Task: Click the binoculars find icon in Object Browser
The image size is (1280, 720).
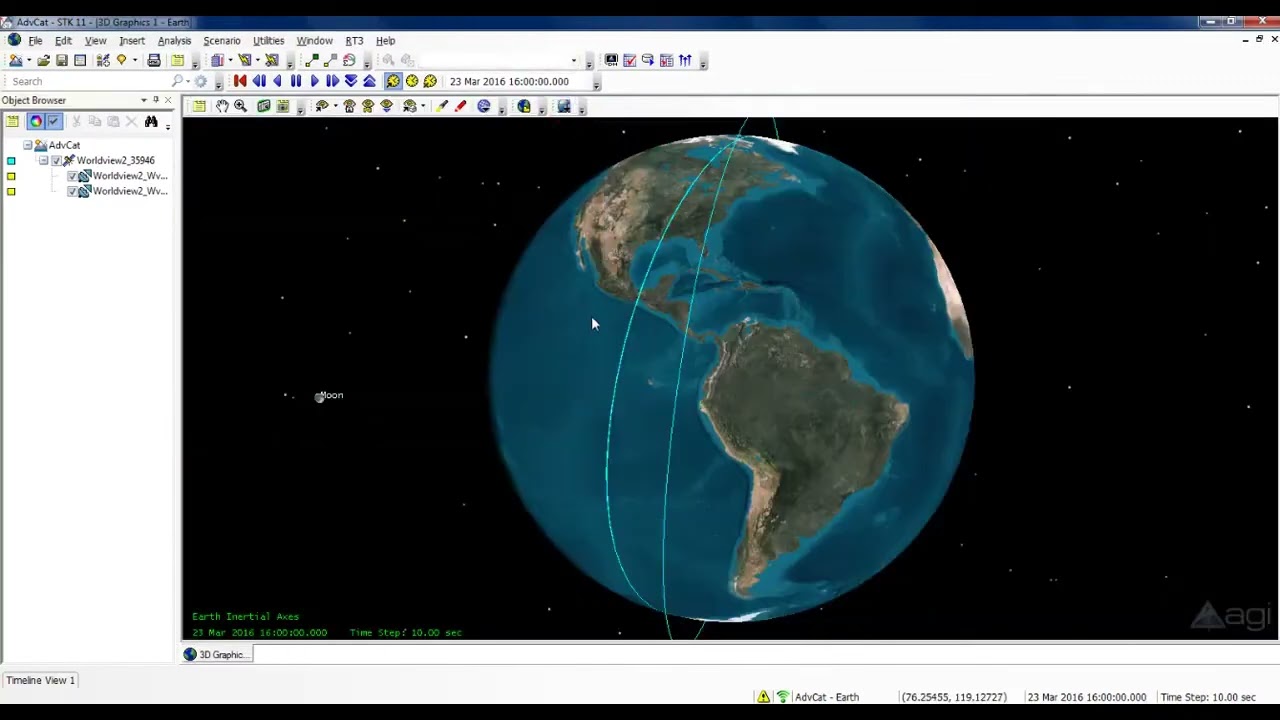Action: point(151,122)
